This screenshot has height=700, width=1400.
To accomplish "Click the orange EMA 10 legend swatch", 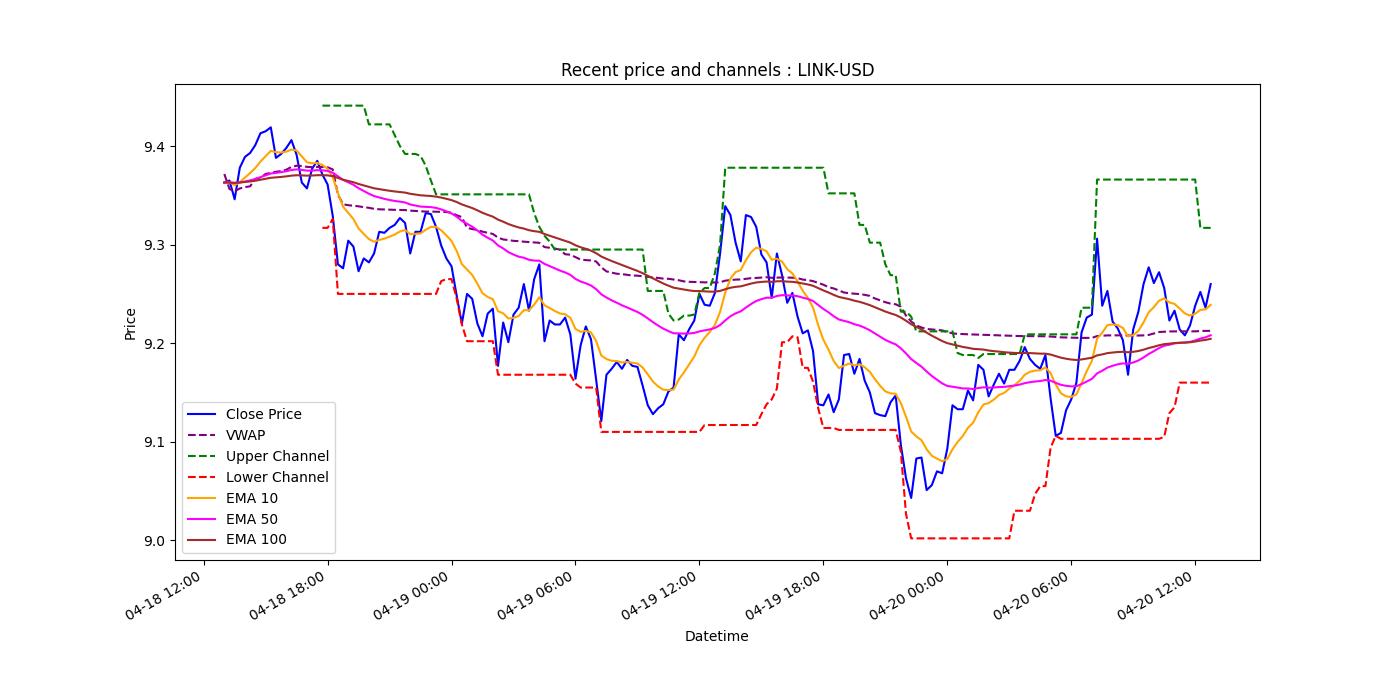I will [x=203, y=498].
